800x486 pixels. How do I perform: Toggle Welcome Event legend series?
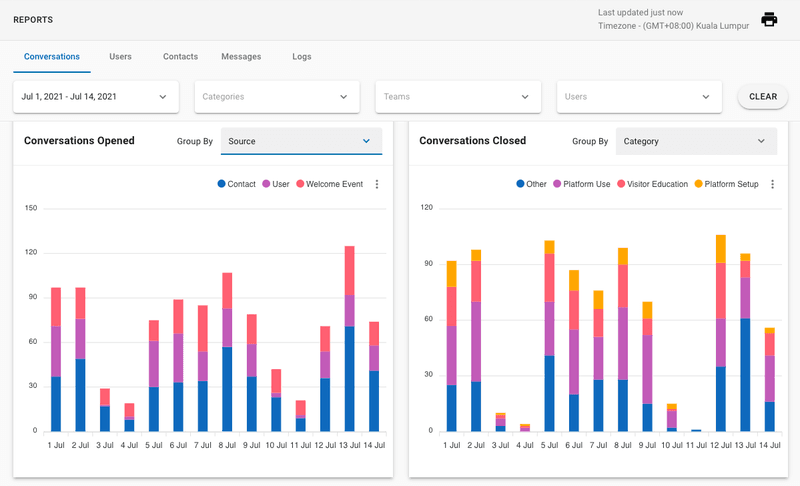tap(329, 184)
